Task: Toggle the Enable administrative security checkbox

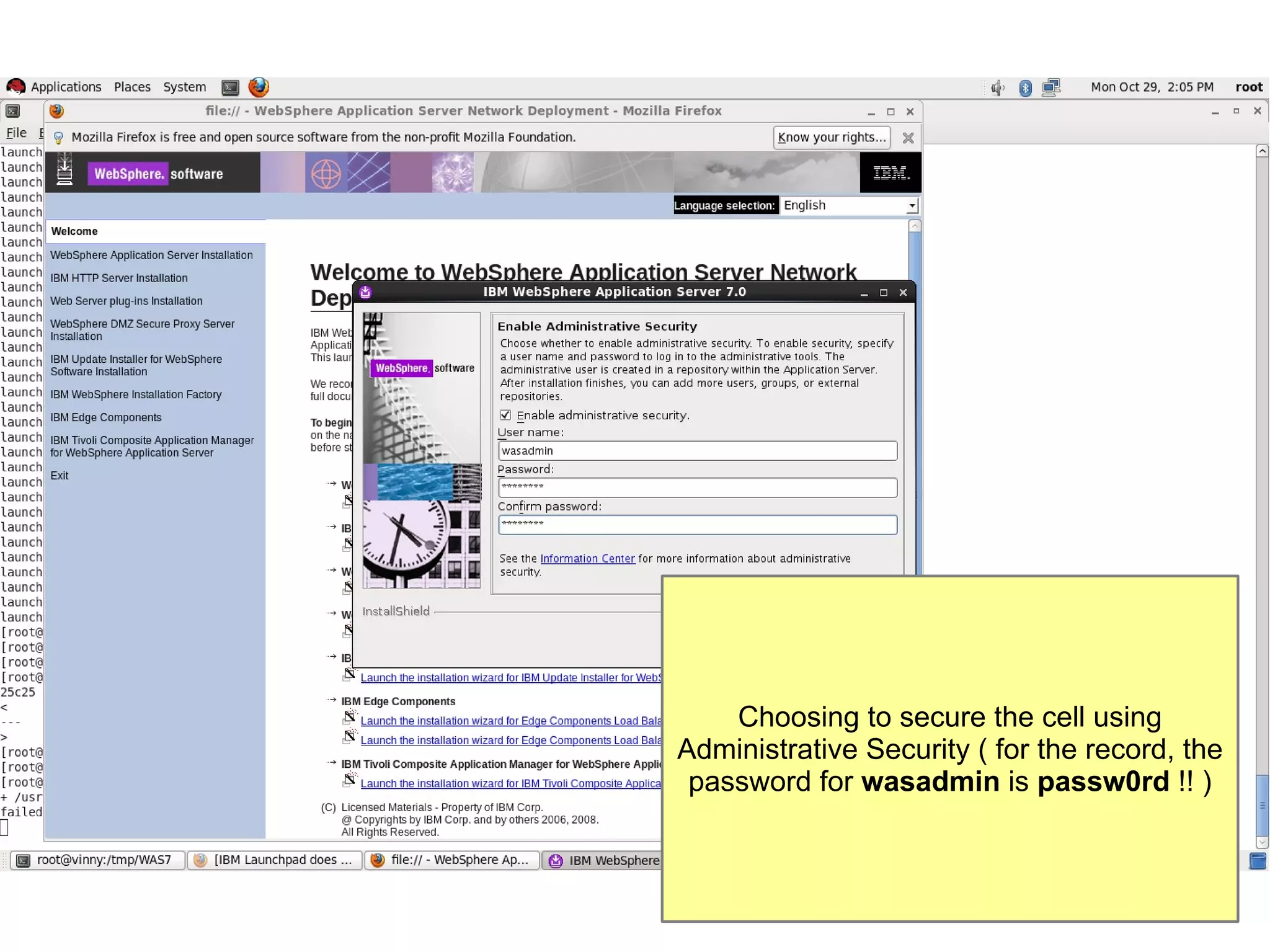Action: pyautogui.click(x=505, y=415)
